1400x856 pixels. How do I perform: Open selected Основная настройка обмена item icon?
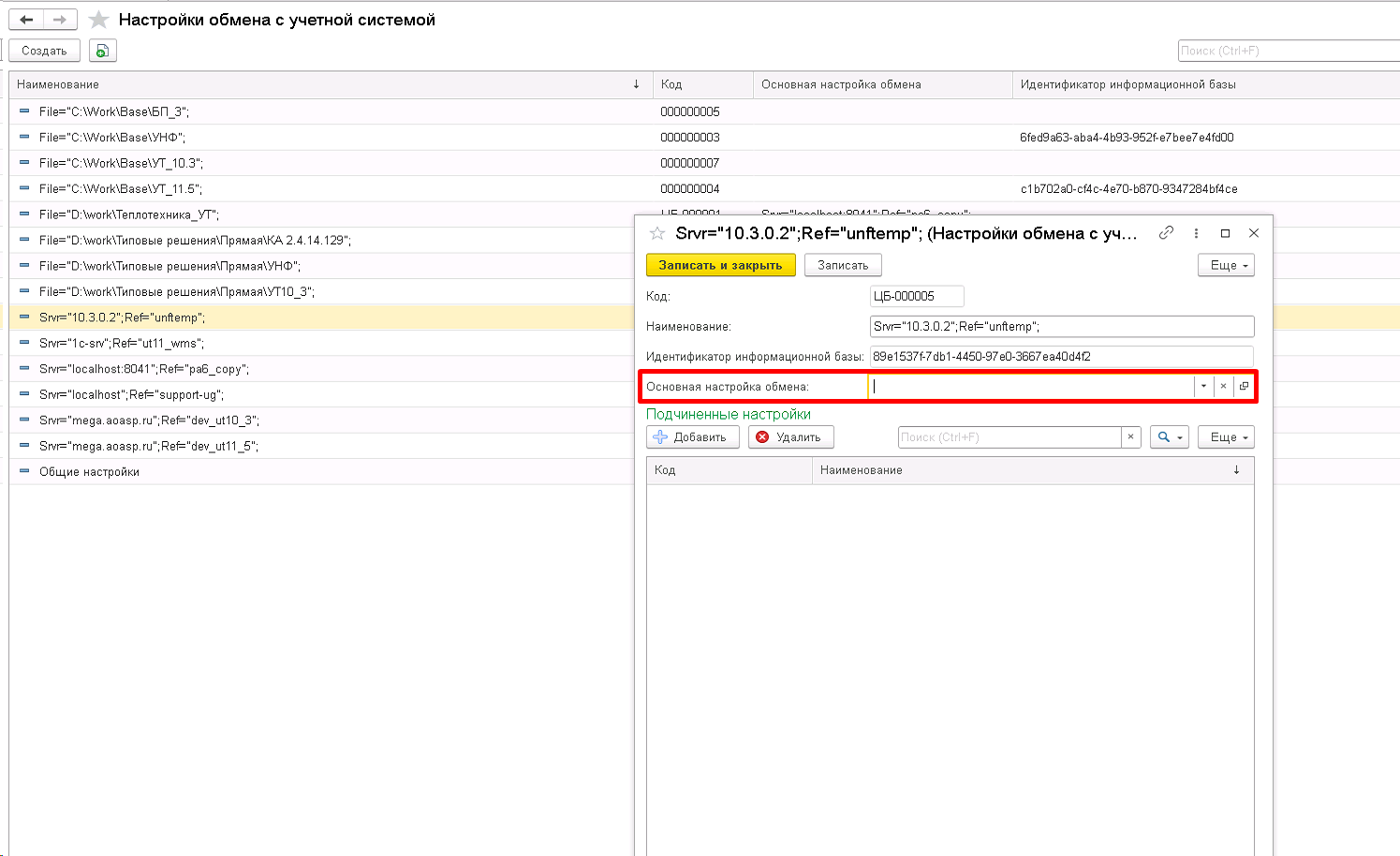click(1244, 386)
